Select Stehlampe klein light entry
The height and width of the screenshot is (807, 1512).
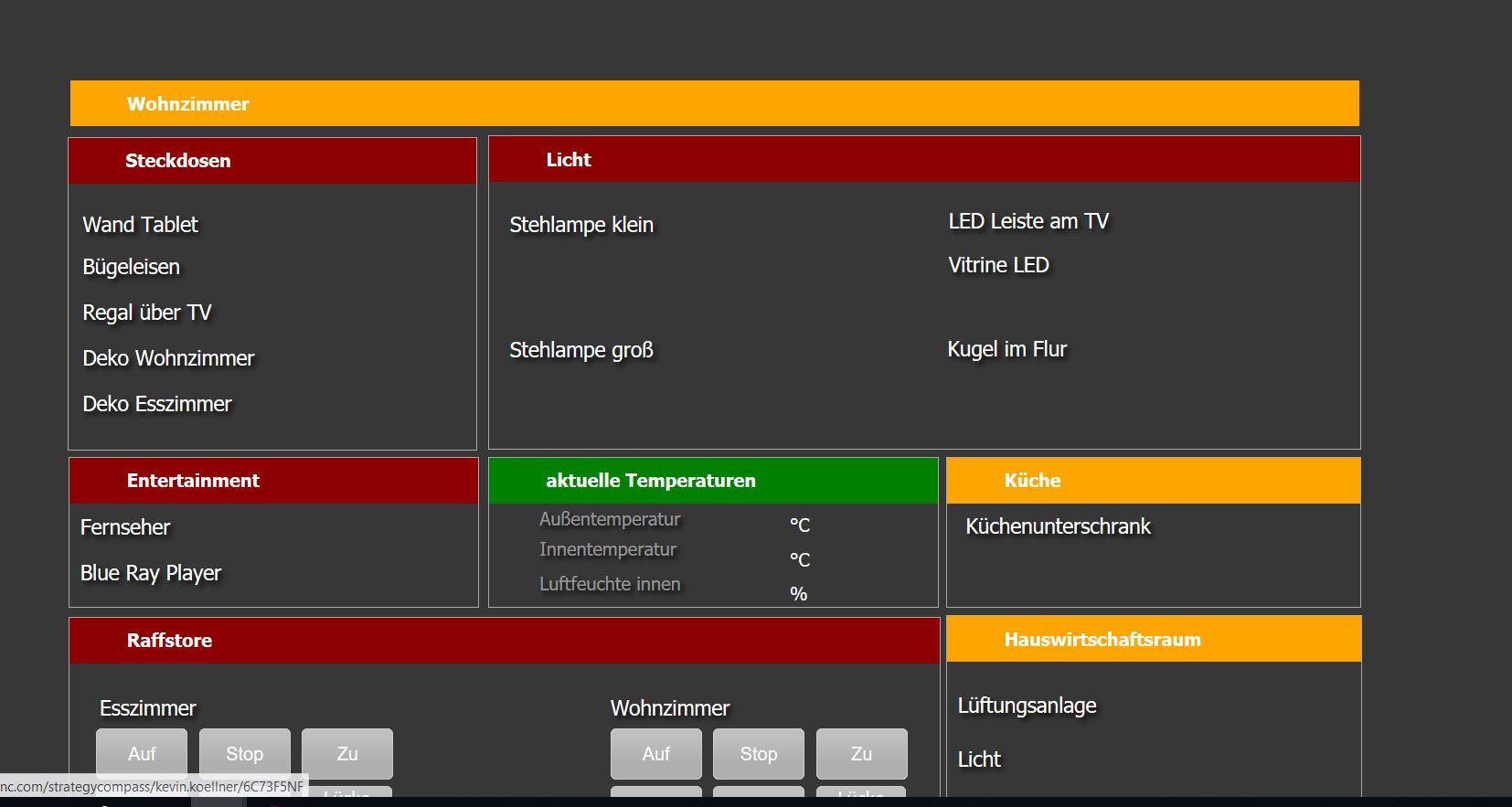[581, 225]
